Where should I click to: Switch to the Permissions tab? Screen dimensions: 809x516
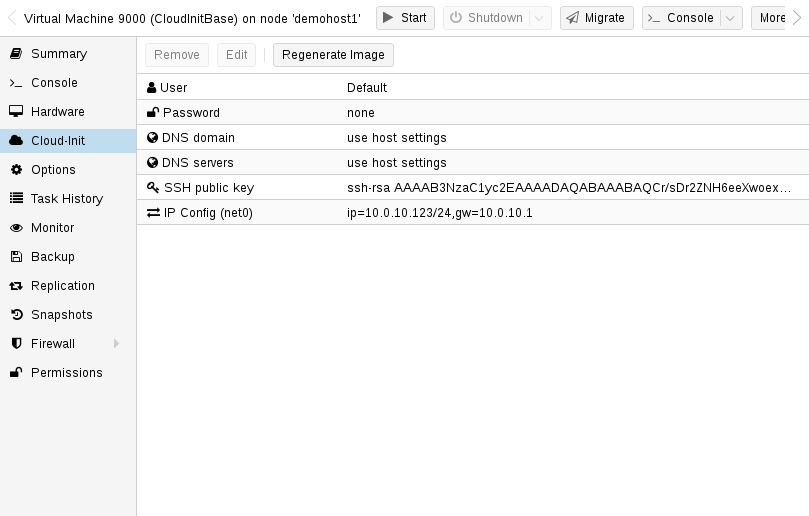click(68, 373)
